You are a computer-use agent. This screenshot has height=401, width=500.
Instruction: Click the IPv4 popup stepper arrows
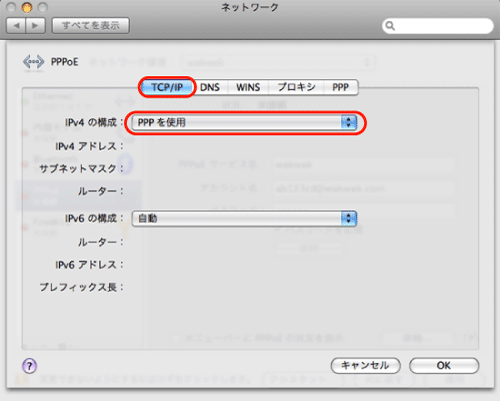pyautogui.click(x=349, y=122)
